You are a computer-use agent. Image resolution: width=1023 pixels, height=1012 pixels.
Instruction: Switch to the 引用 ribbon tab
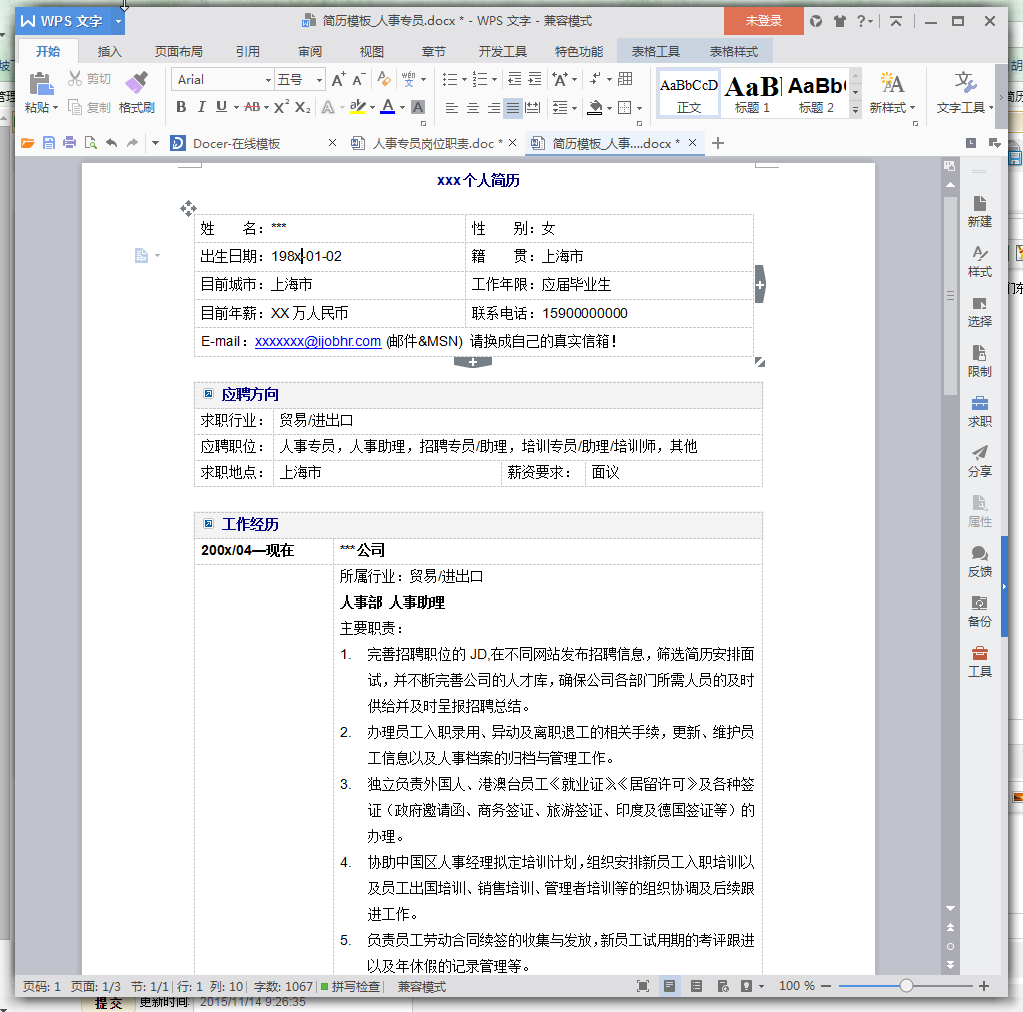248,52
